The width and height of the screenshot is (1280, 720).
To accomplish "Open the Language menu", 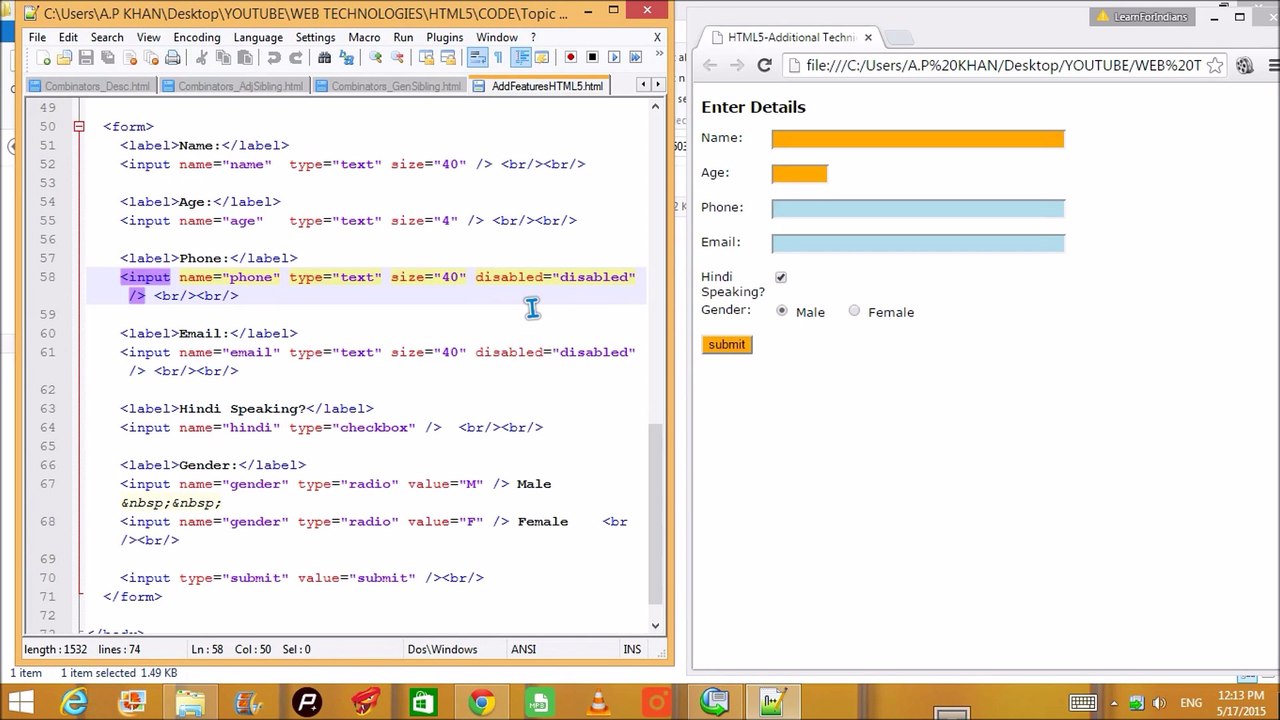I will [x=258, y=37].
